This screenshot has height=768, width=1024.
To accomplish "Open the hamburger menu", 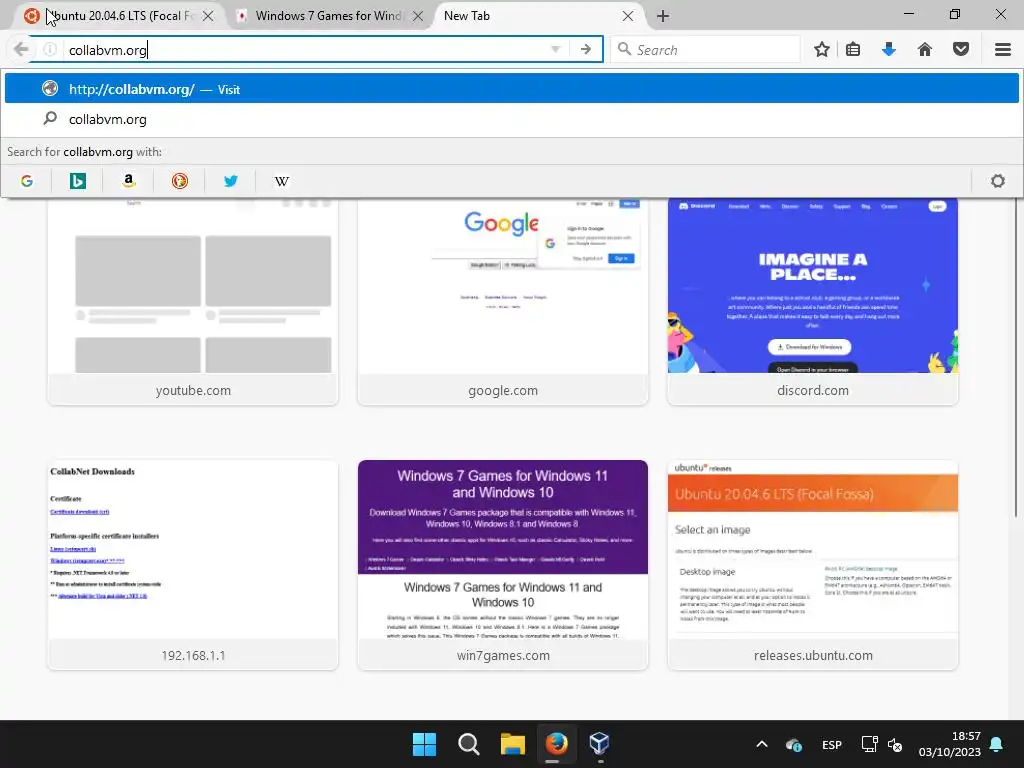I will point(1002,49).
